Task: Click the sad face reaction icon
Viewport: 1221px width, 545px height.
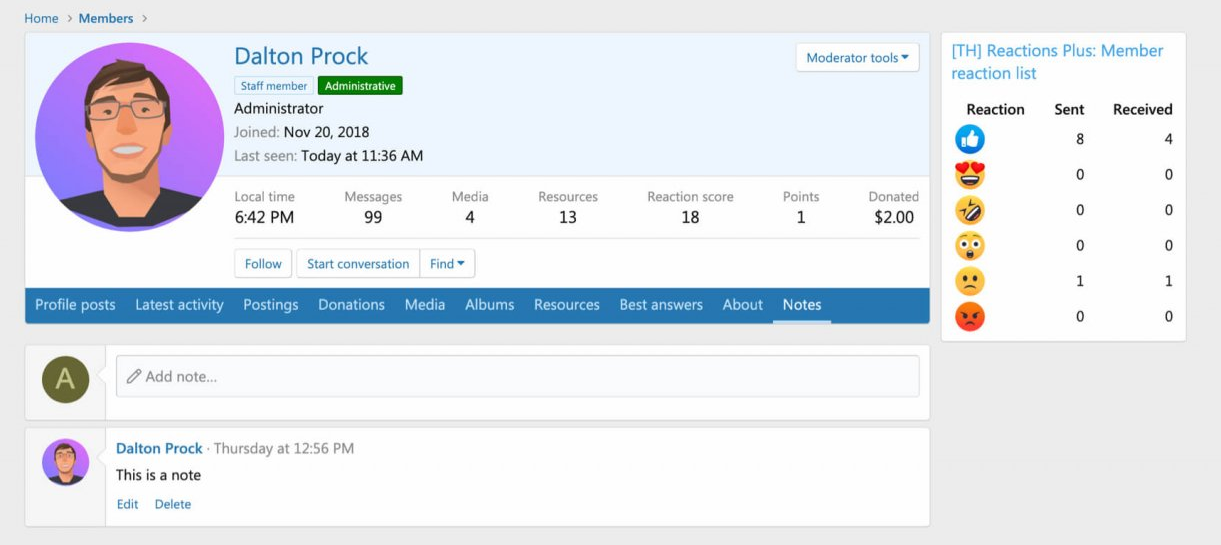Action: 969,281
